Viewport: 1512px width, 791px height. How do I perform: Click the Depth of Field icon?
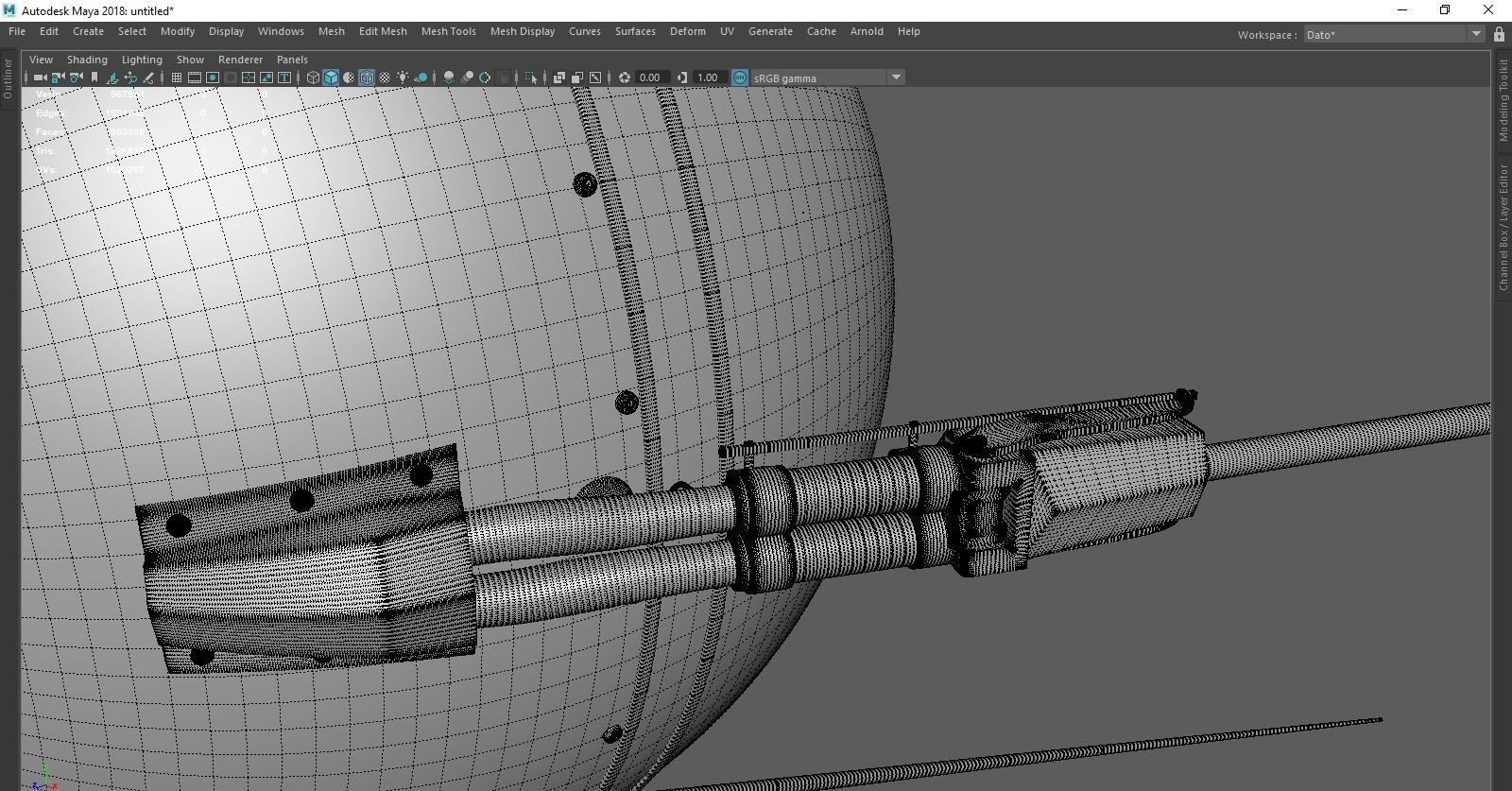(503, 77)
